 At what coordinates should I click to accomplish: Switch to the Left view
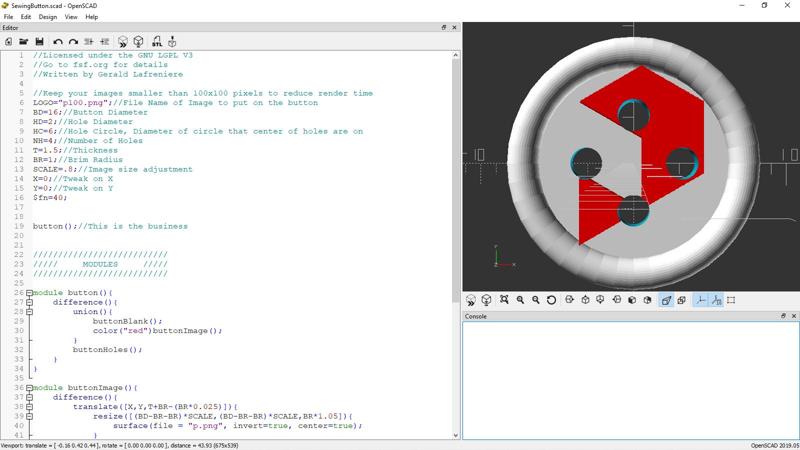click(616, 300)
